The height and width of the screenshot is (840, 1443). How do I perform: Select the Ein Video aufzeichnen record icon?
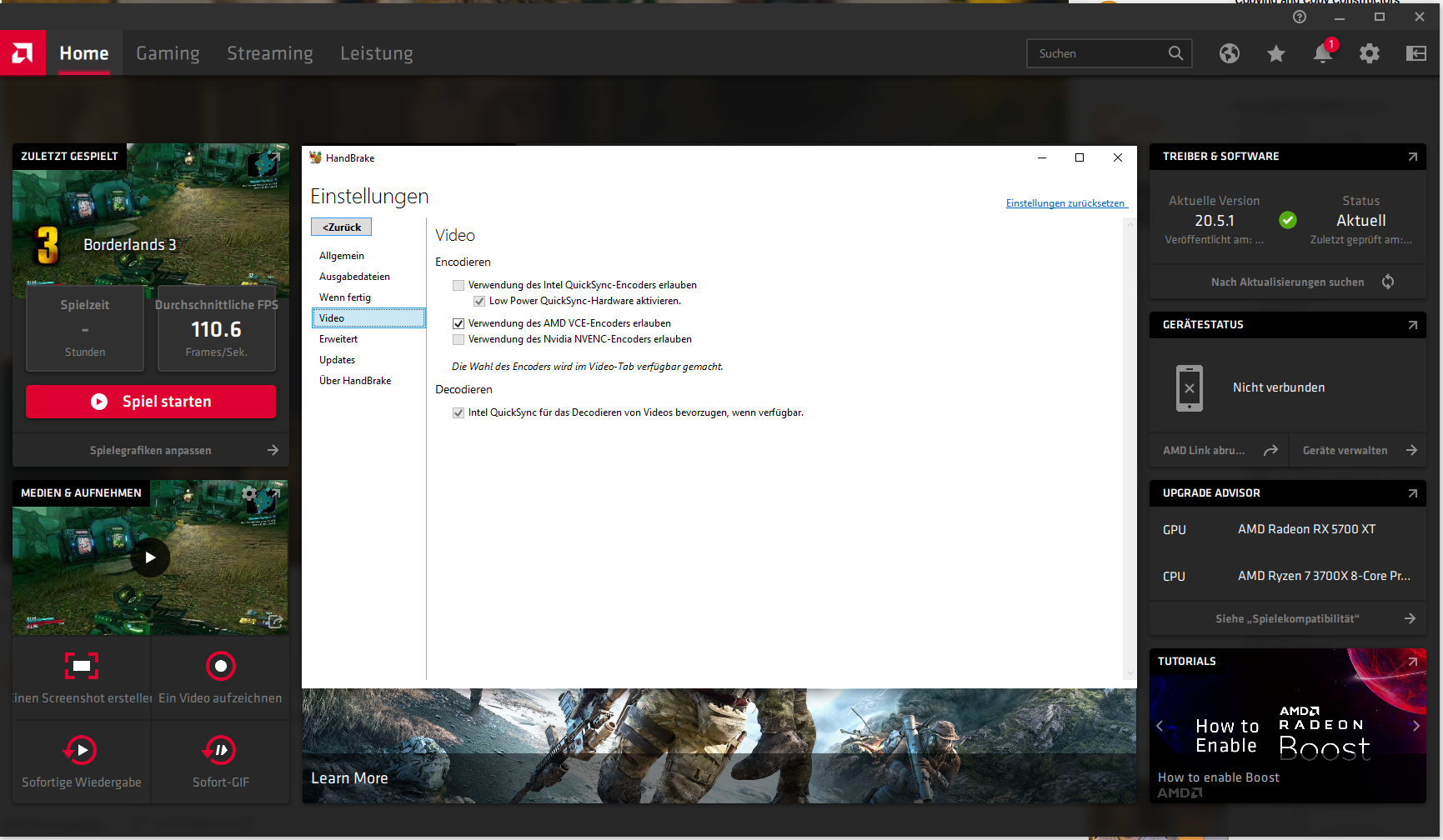(220, 665)
